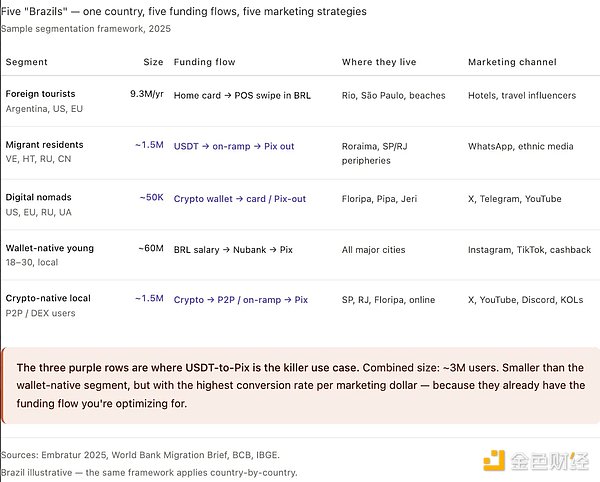Click the 'Segment' column header
The image size is (600, 482).
(x=26, y=62)
